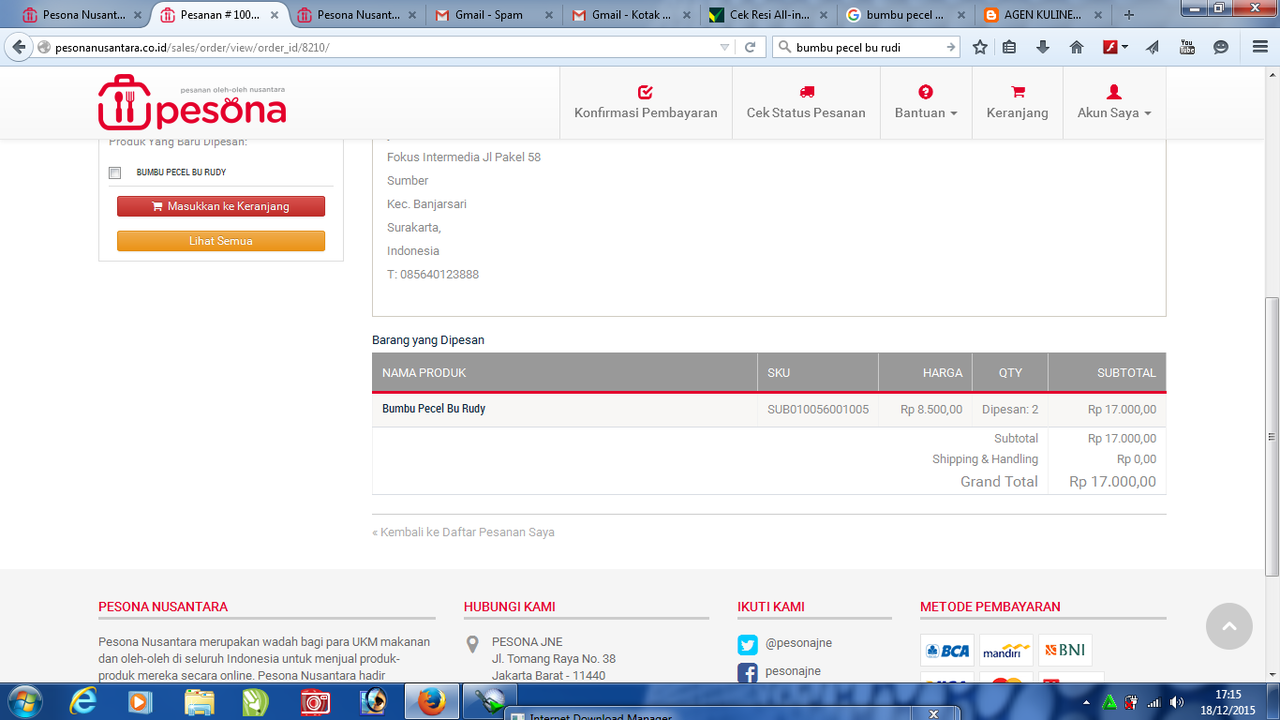Viewport: 1280px width, 720px height.
Task: Show hidden system tray icons
Action: coord(1085,703)
